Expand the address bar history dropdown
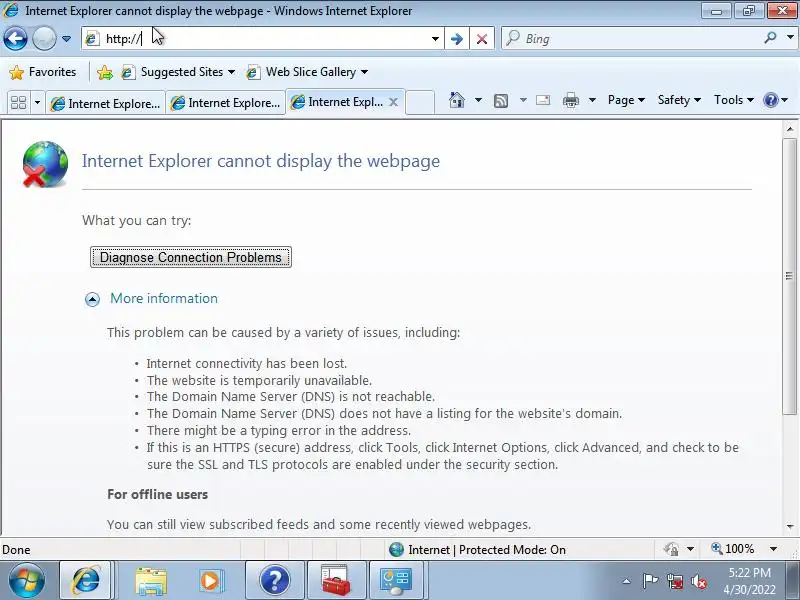 click(x=435, y=39)
